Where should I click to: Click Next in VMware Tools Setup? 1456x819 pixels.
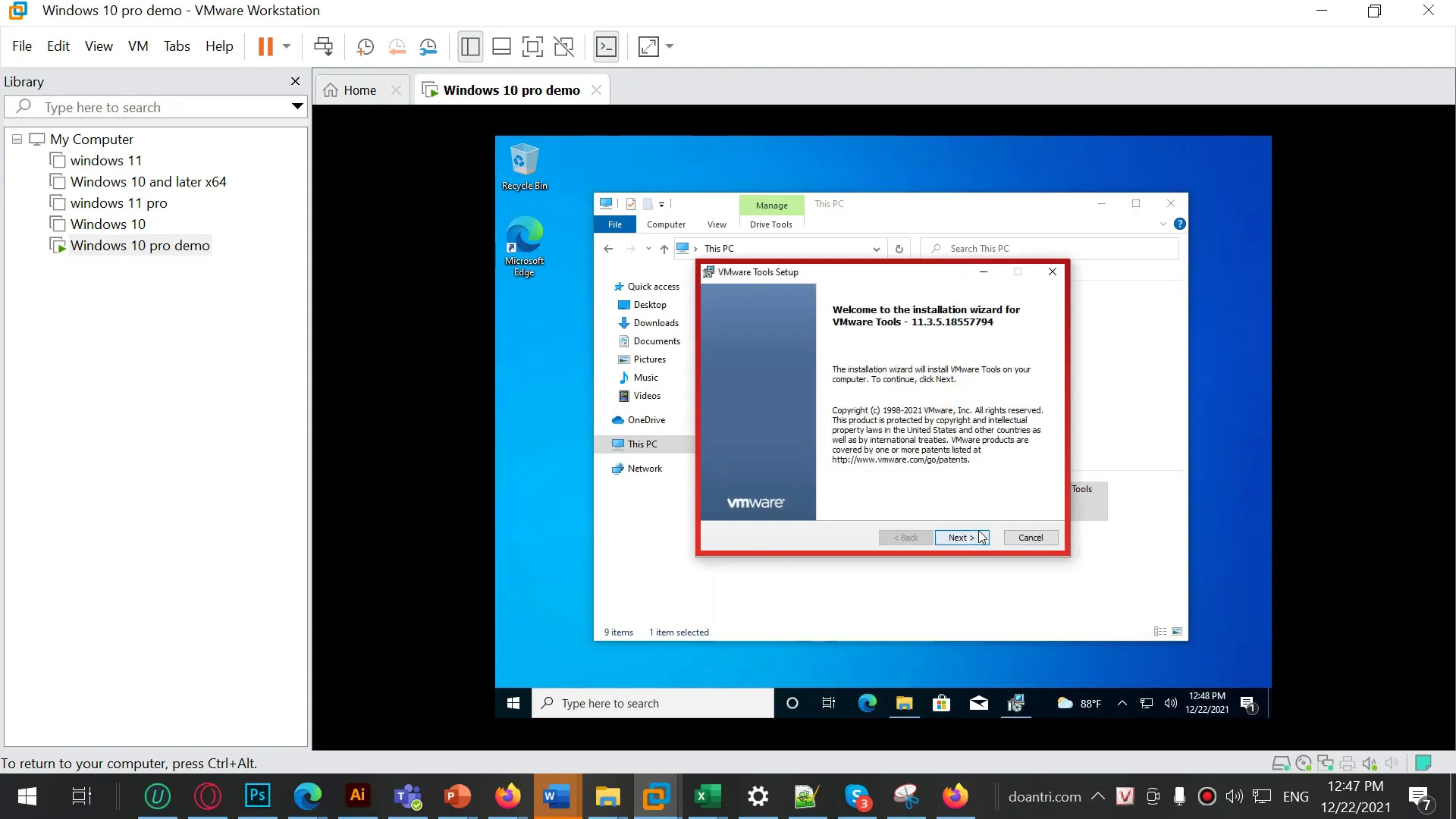(x=960, y=537)
